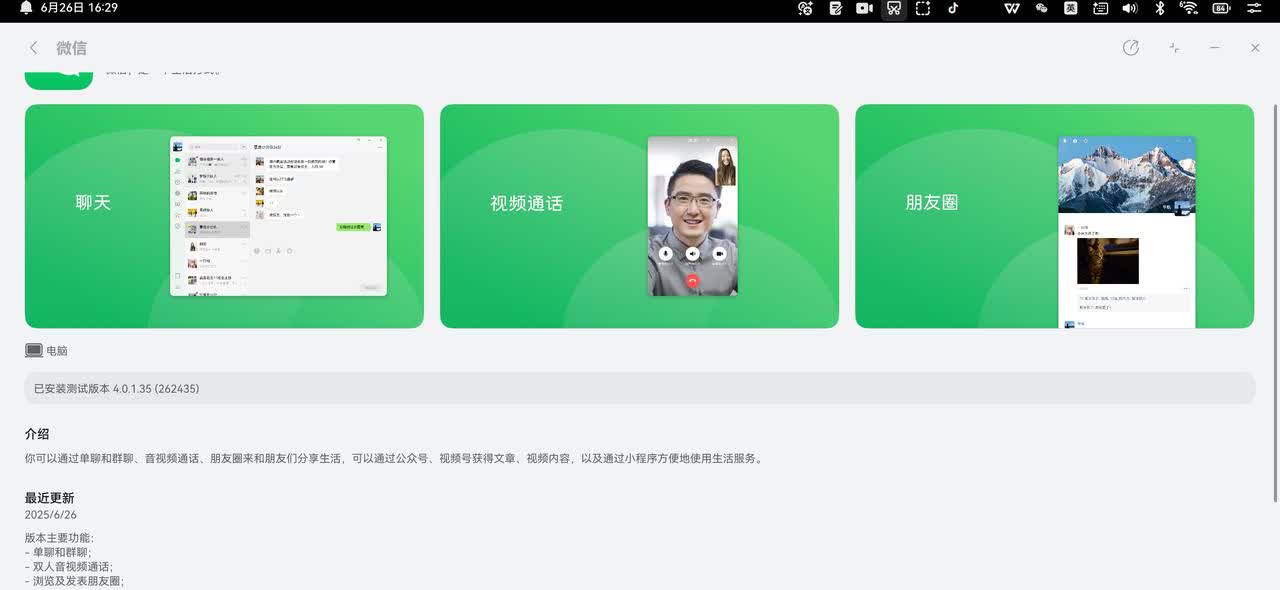The width and height of the screenshot is (1280, 590).
Task: Click the 最近更新 section heading
Action: [x=50, y=498]
